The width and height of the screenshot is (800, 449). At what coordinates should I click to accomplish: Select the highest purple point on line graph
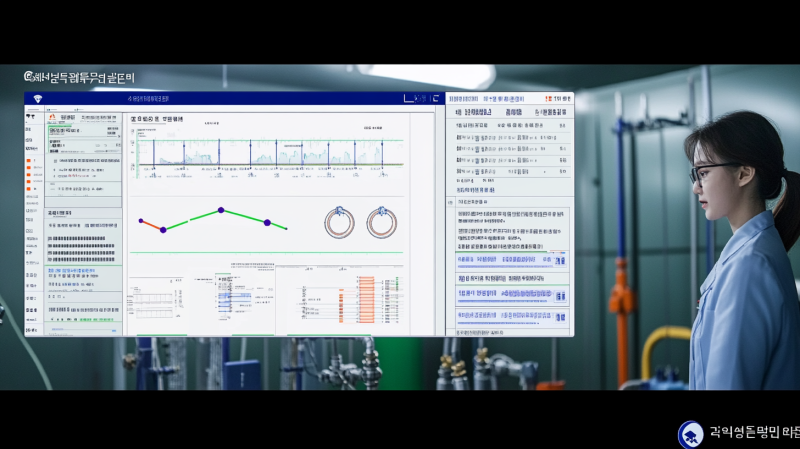pos(222,209)
